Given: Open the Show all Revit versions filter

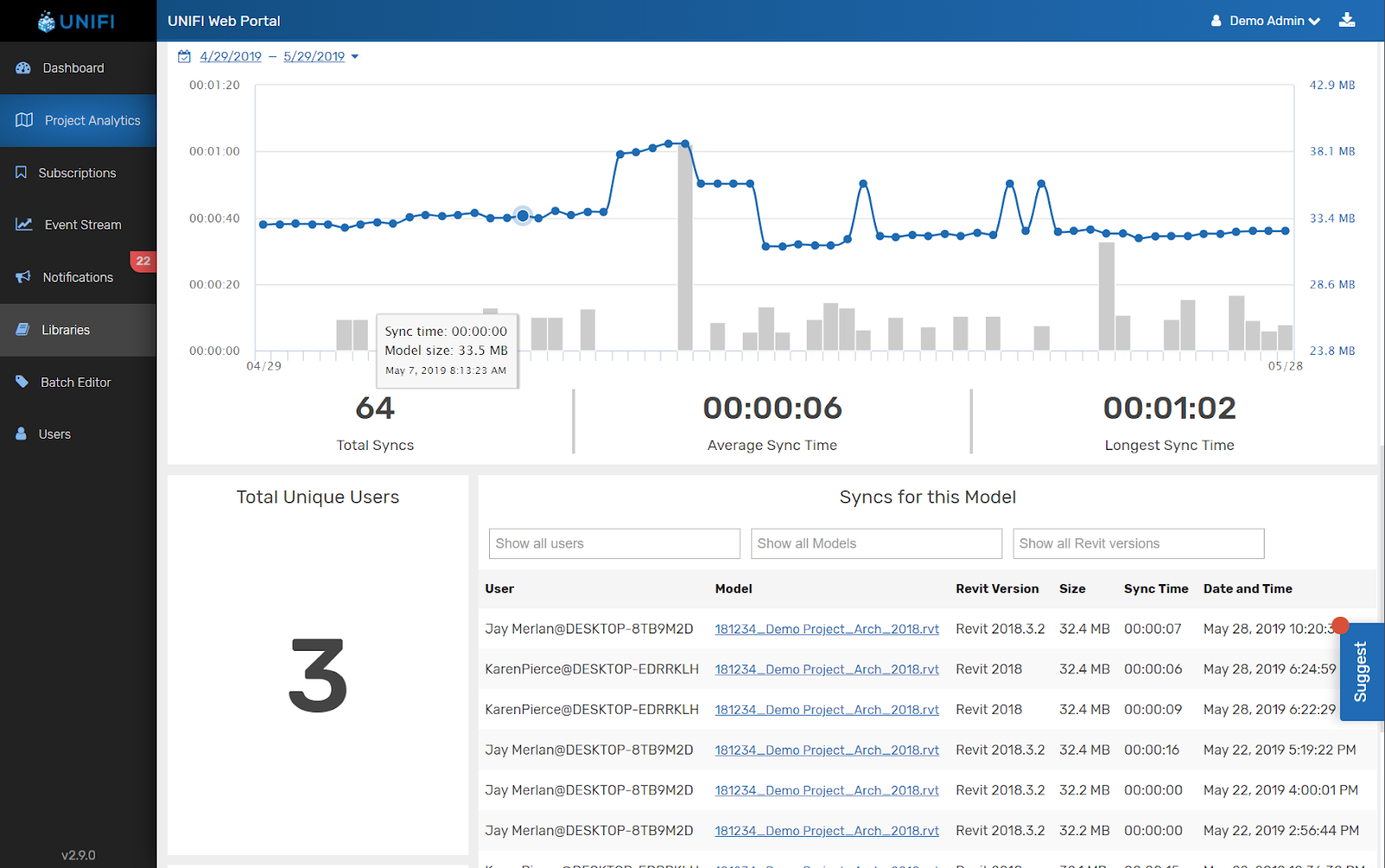Looking at the screenshot, I should point(1138,543).
